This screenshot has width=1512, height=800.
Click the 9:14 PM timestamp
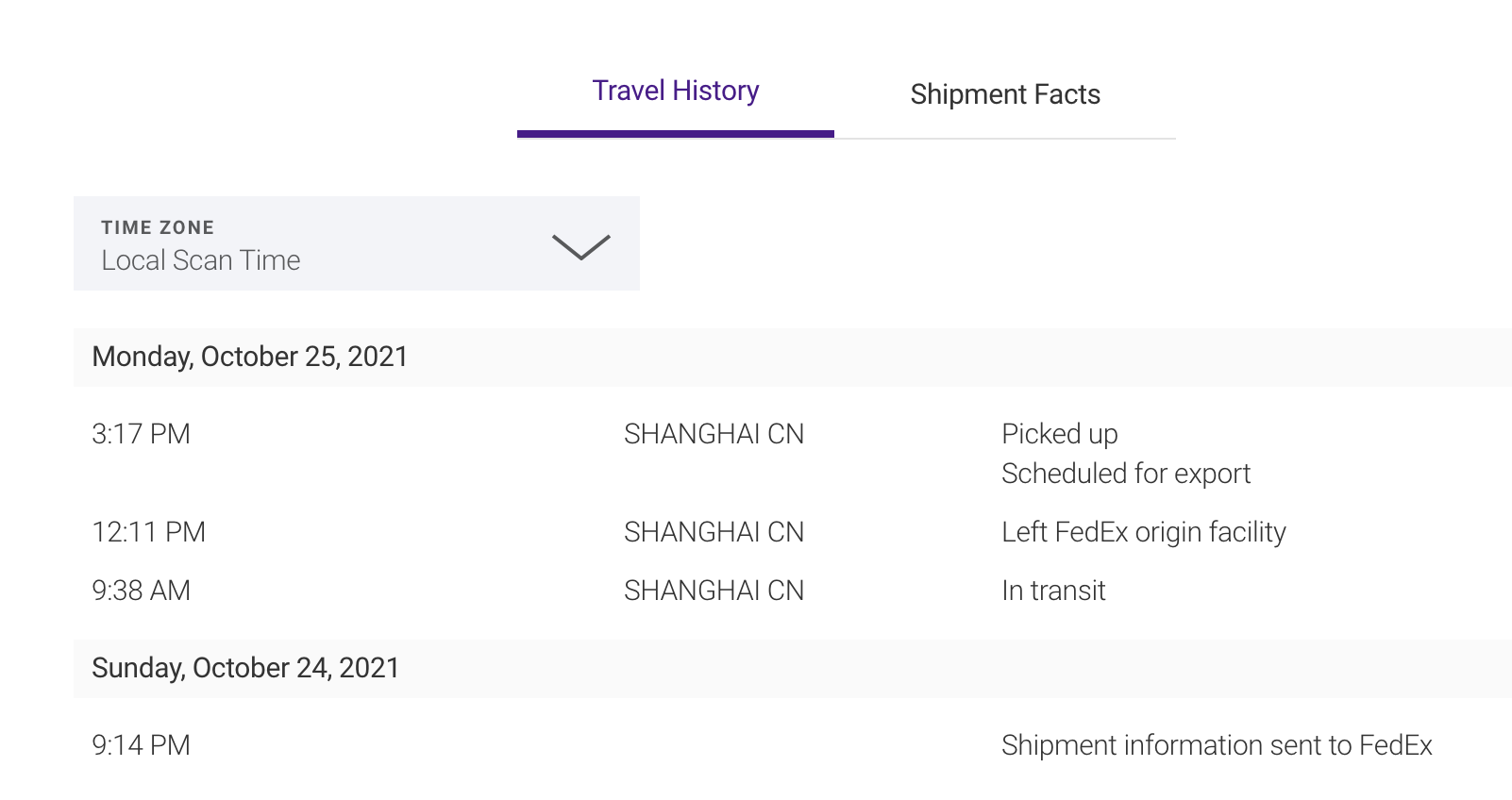click(x=141, y=745)
